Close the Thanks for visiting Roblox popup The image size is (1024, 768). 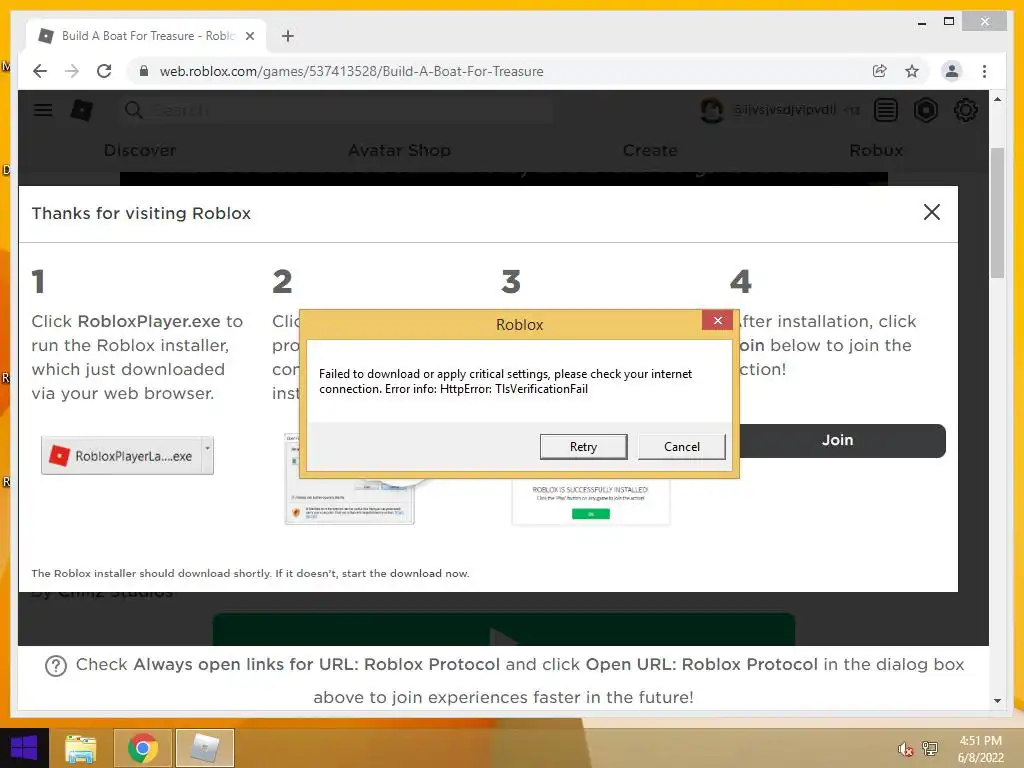click(932, 212)
